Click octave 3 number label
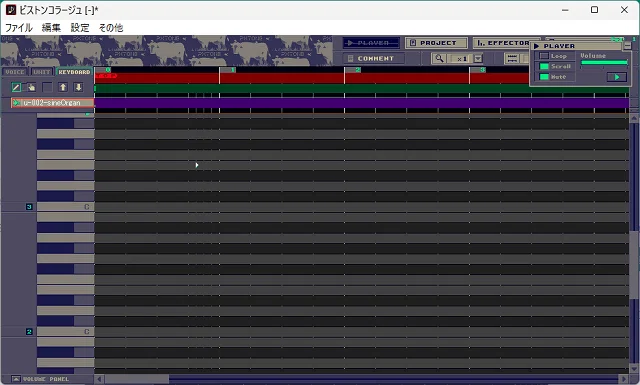 [x=29, y=207]
